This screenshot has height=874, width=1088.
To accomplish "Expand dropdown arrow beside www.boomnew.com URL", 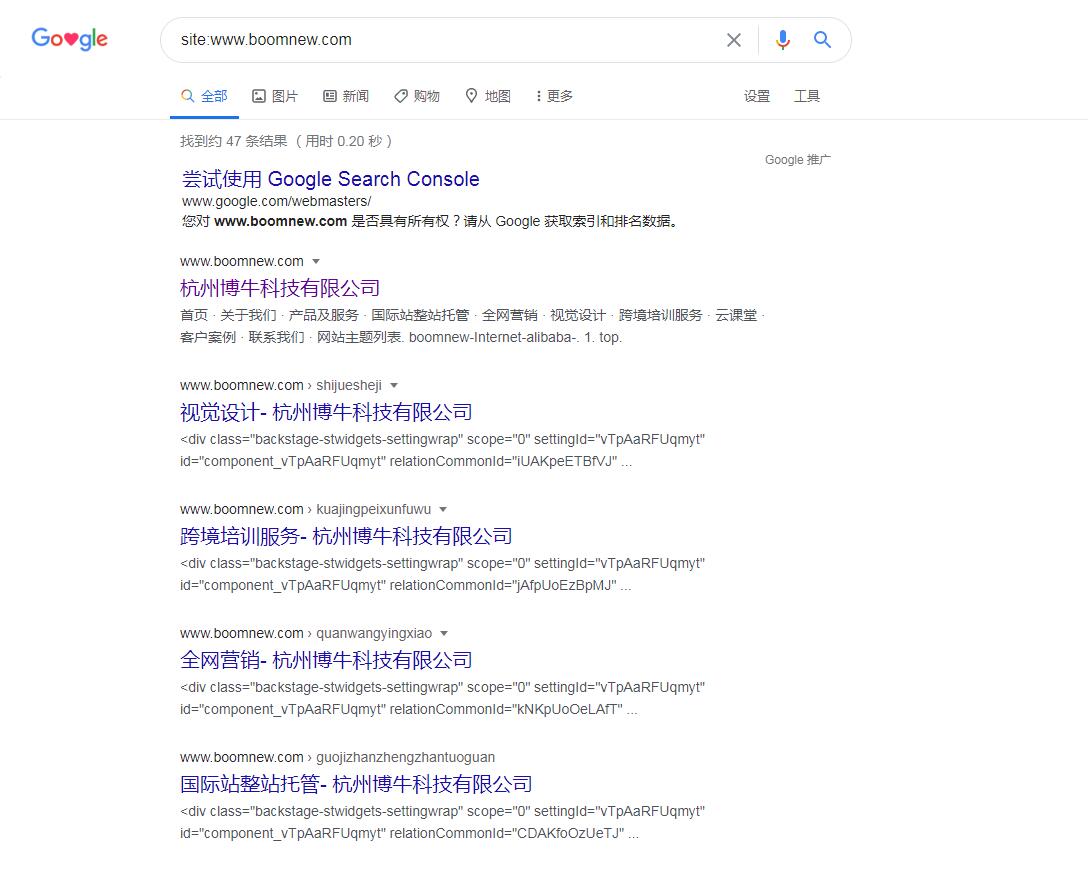I will coord(316,262).
